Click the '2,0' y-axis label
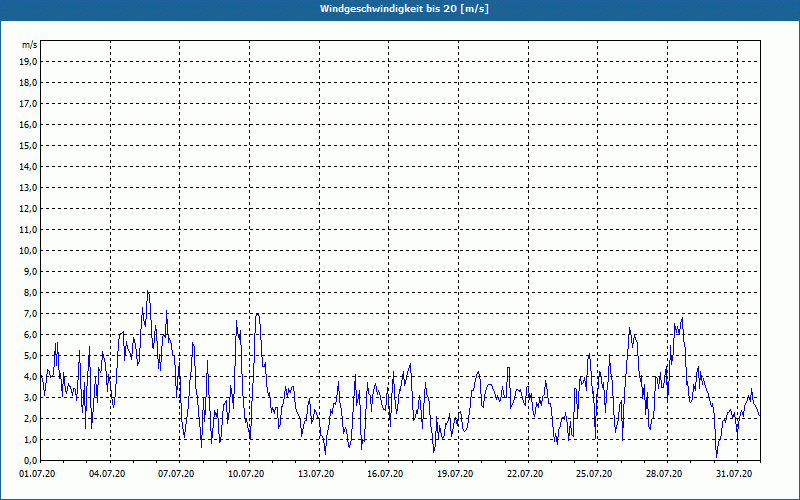The image size is (800, 500). [30, 418]
